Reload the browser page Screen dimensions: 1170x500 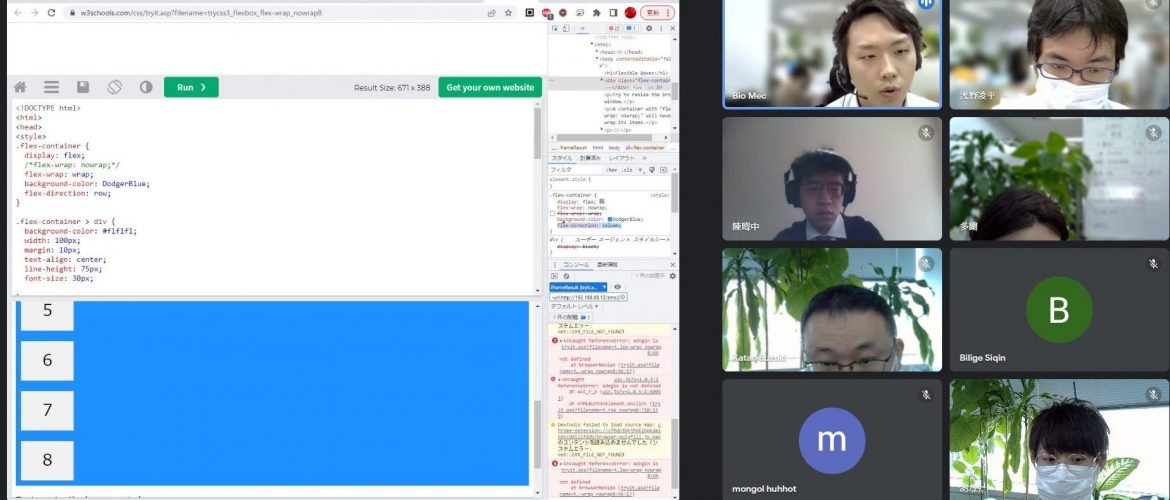click(52, 13)
